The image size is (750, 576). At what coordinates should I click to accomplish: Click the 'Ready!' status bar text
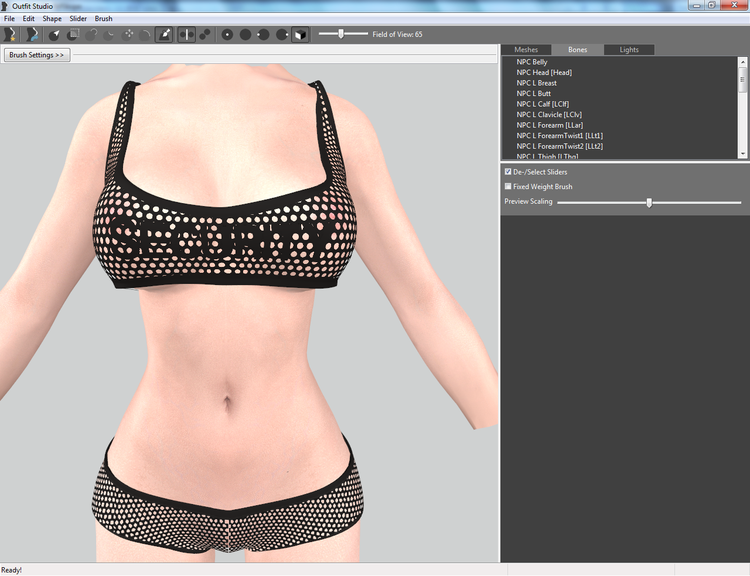(x=11, y=570)
